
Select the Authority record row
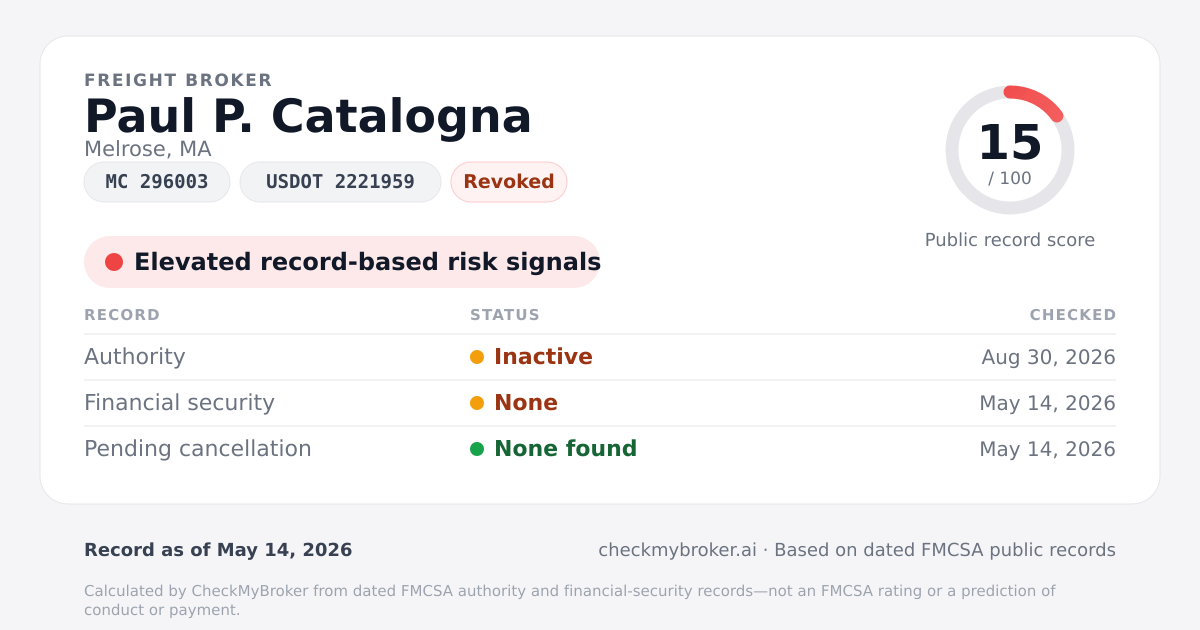pyautogui.click(x=600, y=357)
